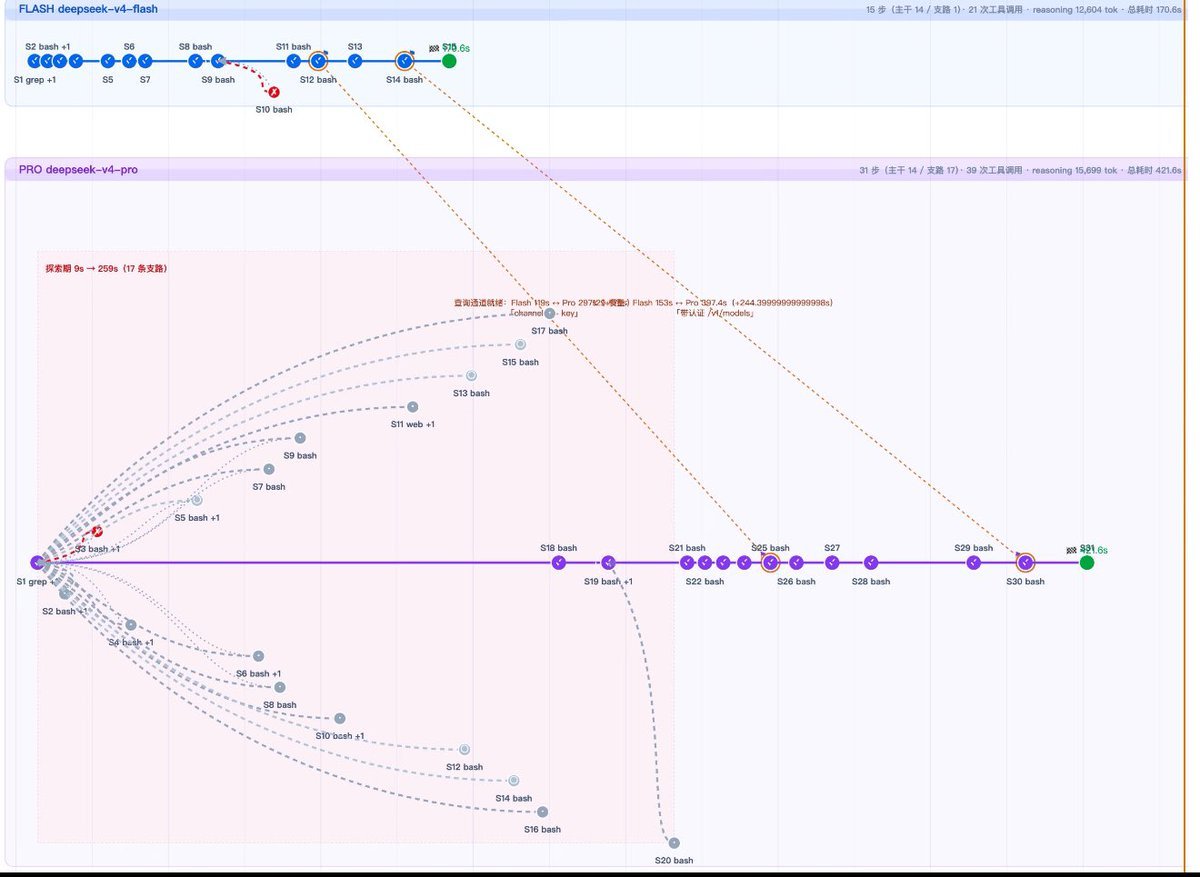This screenshot has height=877, width=1200.
Task: Open the purple S26 bash node
Action: click(x=796, y=563)
